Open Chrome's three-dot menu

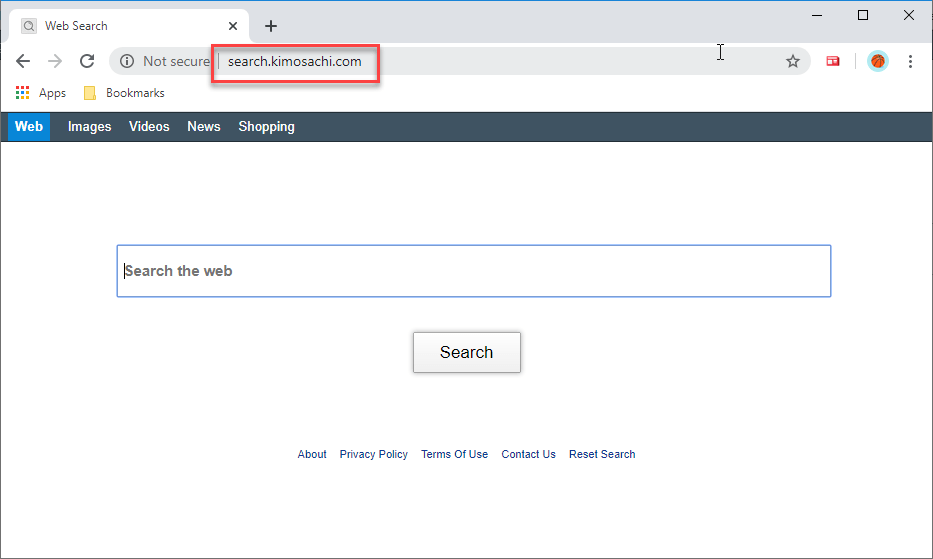click(910, 61)
